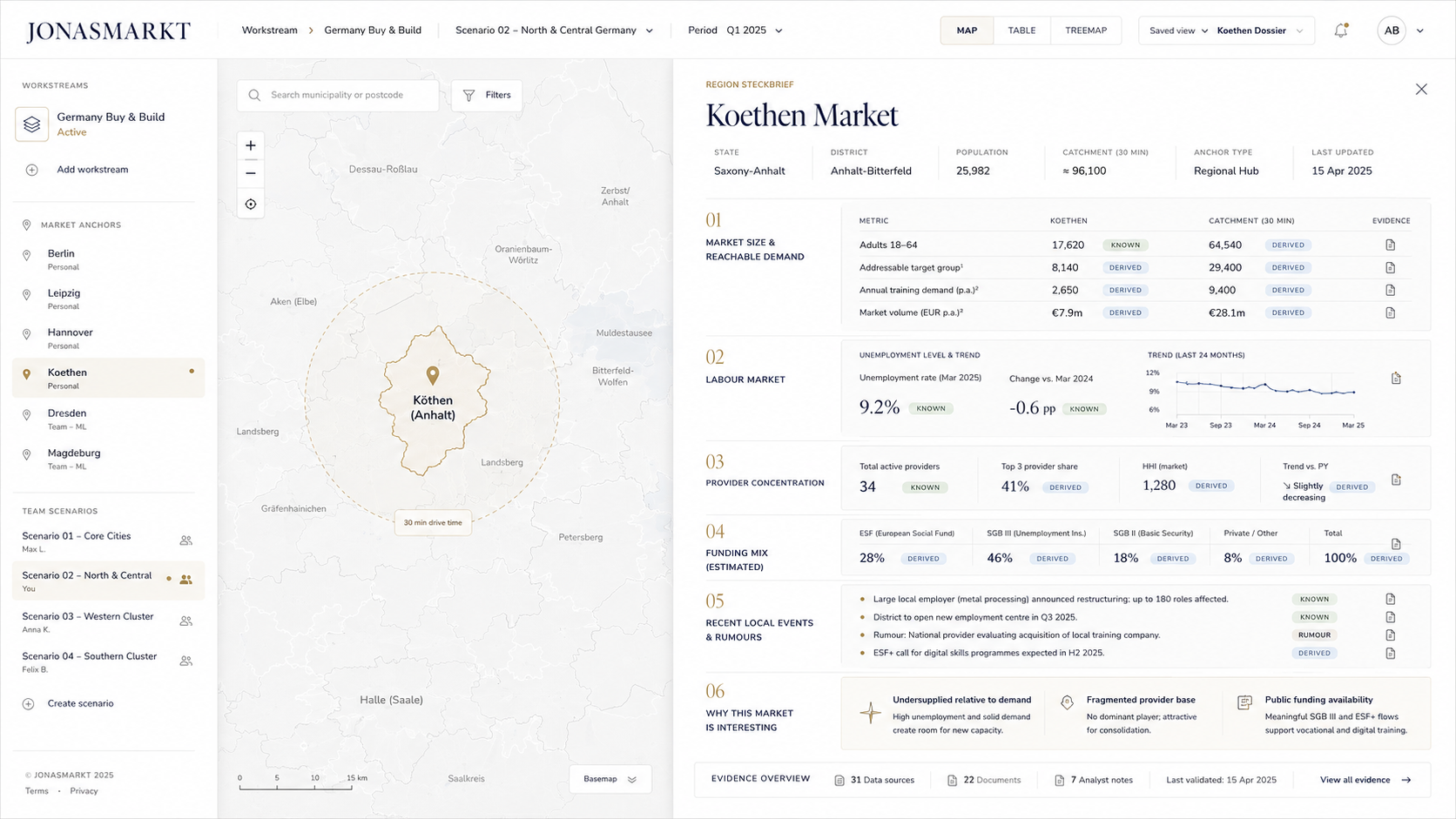Open the Scenario 02 selector dropdown

pos(554,30)
